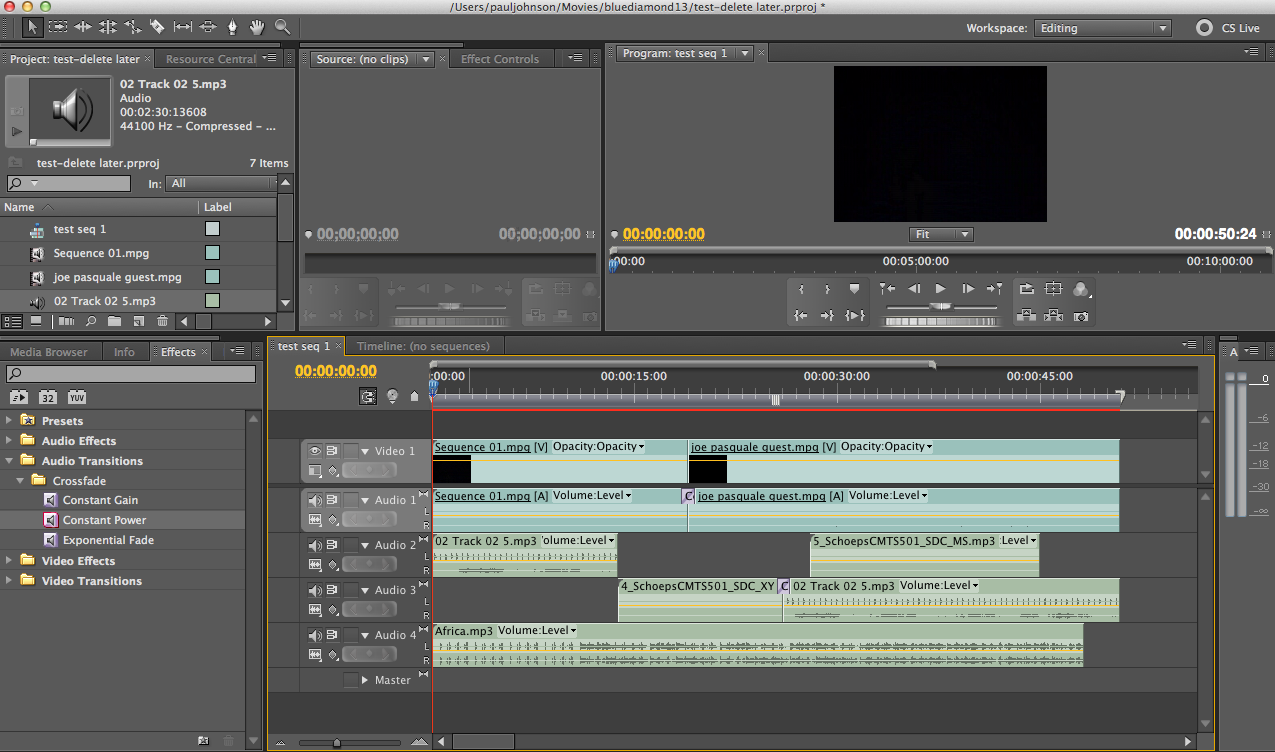
Task: Select the Slide tool
Action: pos(208,27)
